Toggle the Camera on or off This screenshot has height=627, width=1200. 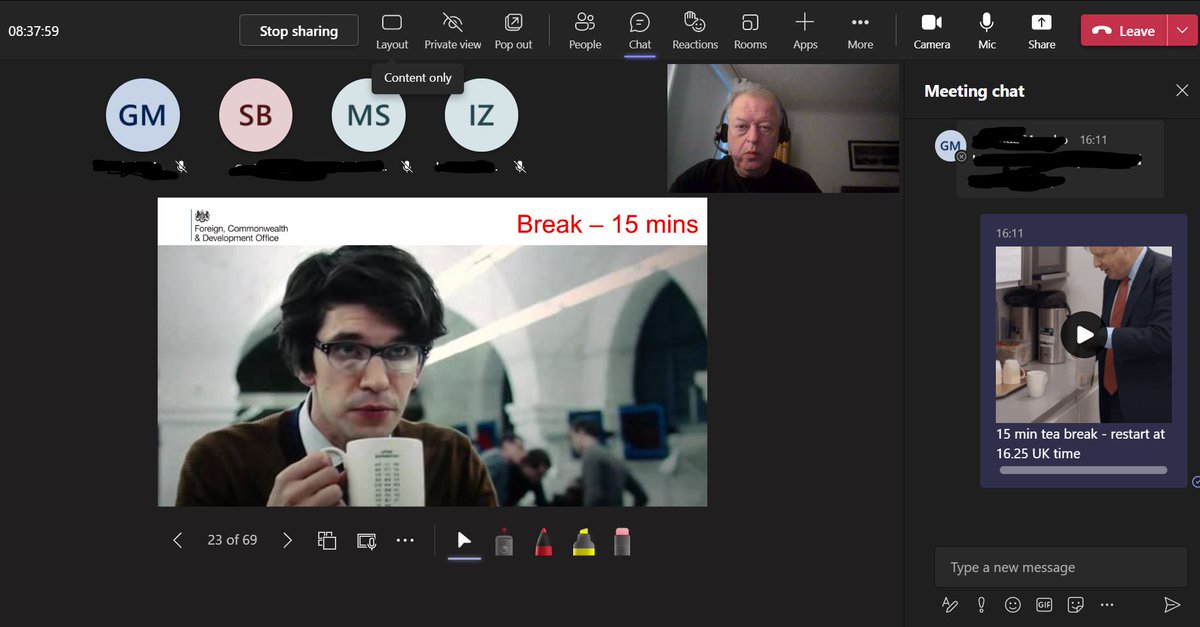click(x=932, y=31)
